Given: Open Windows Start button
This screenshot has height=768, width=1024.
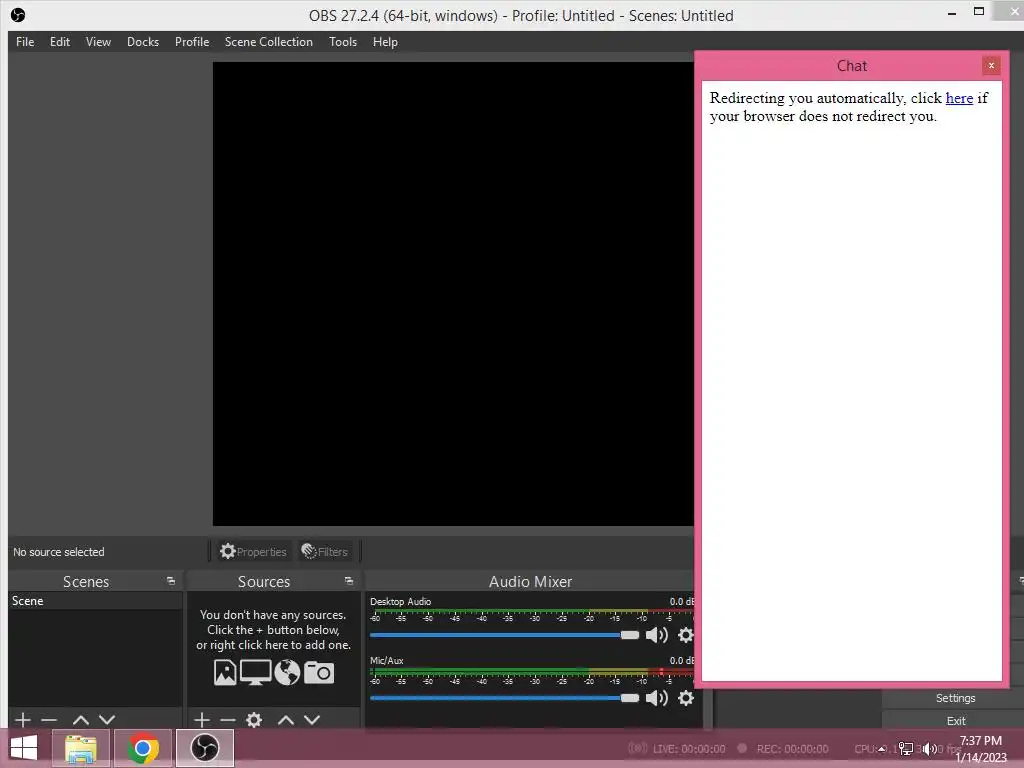Looking at the screenshot, I should [x=24, y=748].
